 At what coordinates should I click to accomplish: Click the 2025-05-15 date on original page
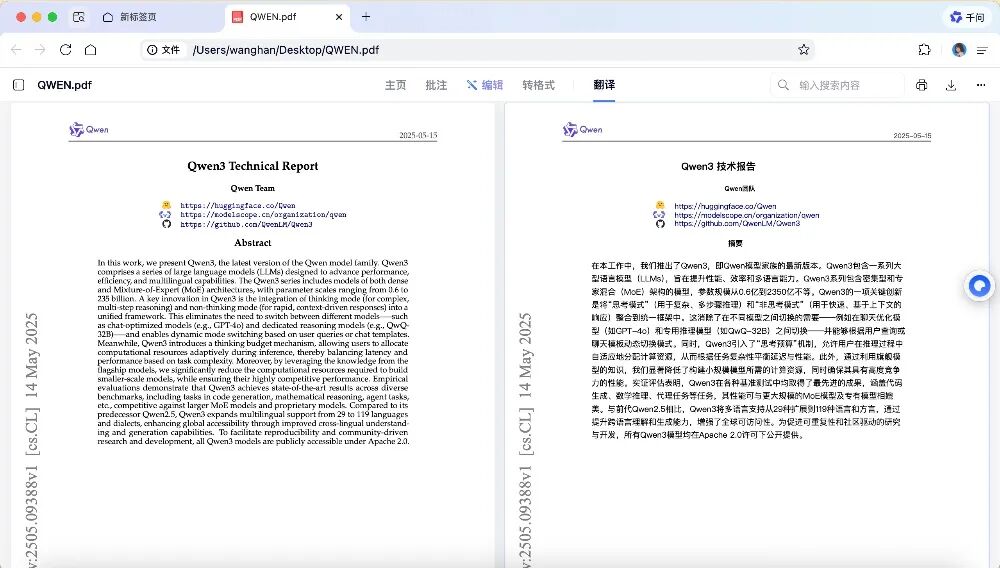tap(418, 135)
